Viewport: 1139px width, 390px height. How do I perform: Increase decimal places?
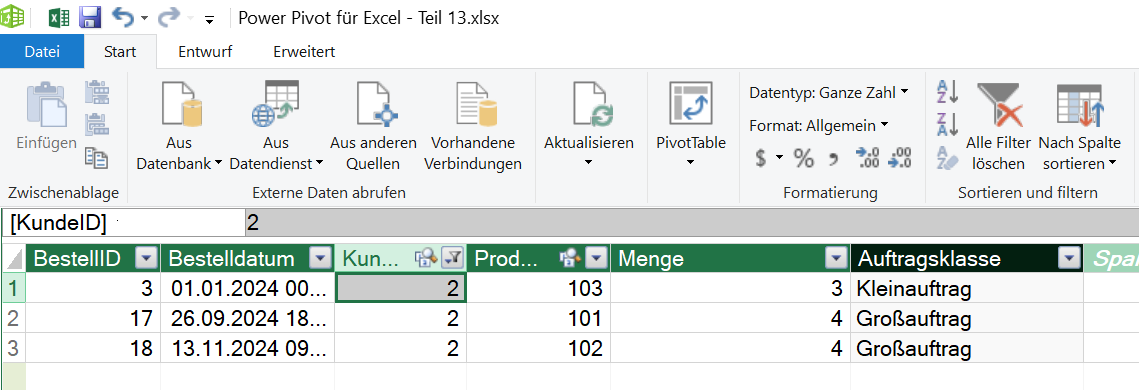[869, 158]
